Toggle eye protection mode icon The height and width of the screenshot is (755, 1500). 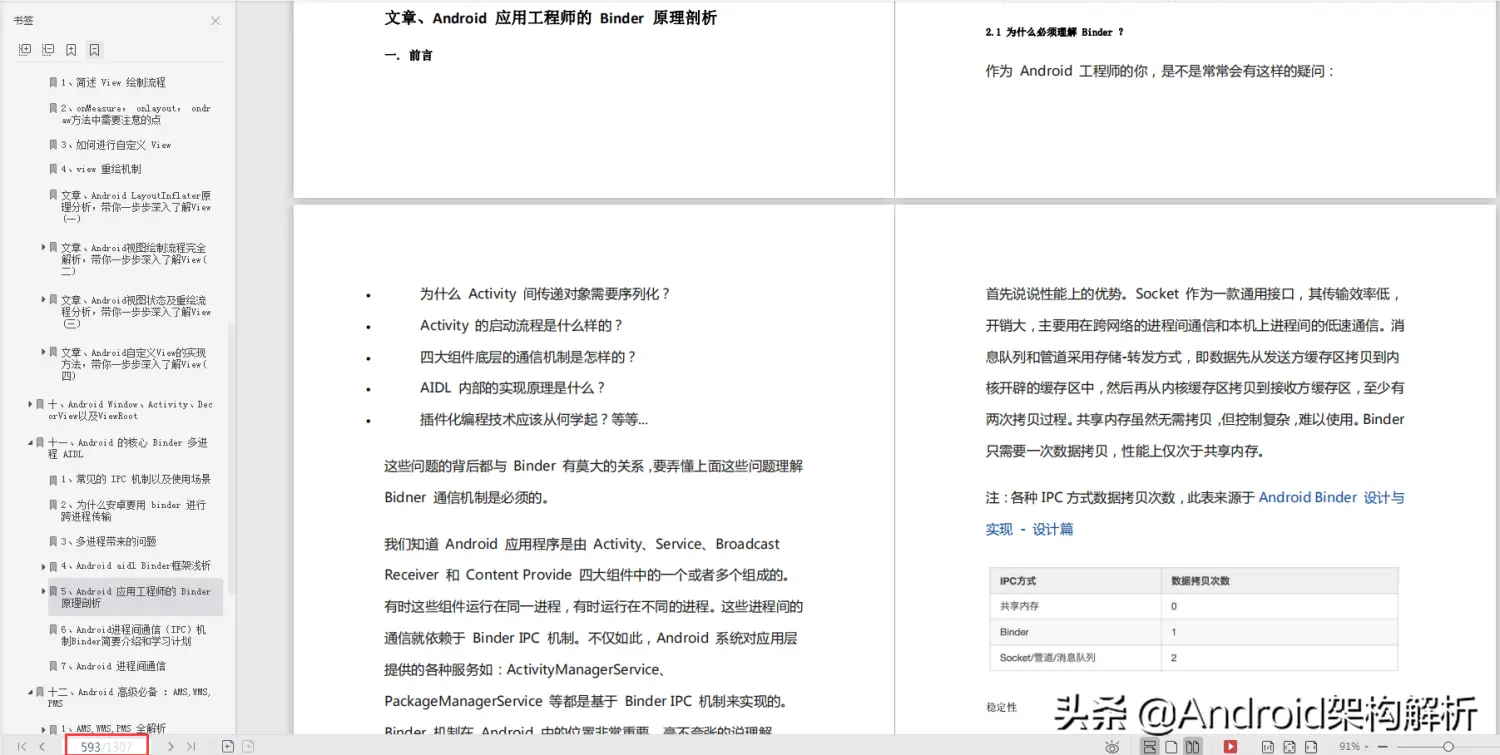coord(1112,747)
